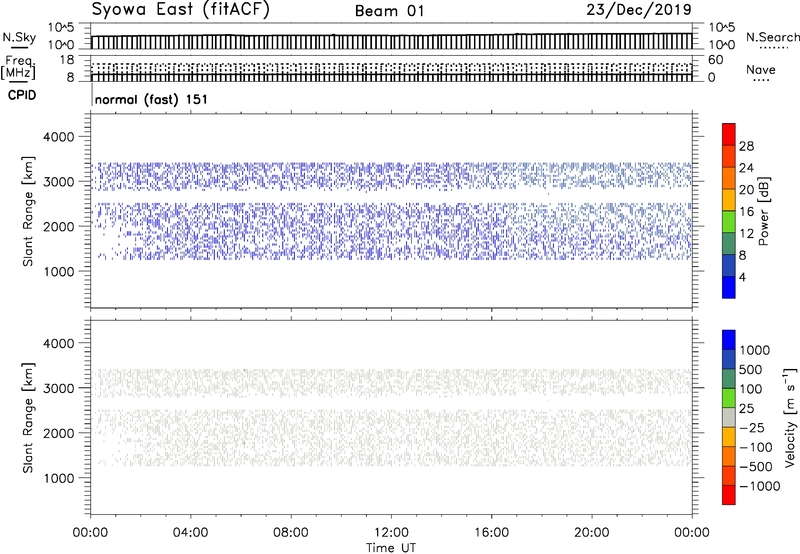Pick the gray -25 to 25 Velocity color segment
The image size is (800, 554).
pyautogui.click(x=729, y=418)
